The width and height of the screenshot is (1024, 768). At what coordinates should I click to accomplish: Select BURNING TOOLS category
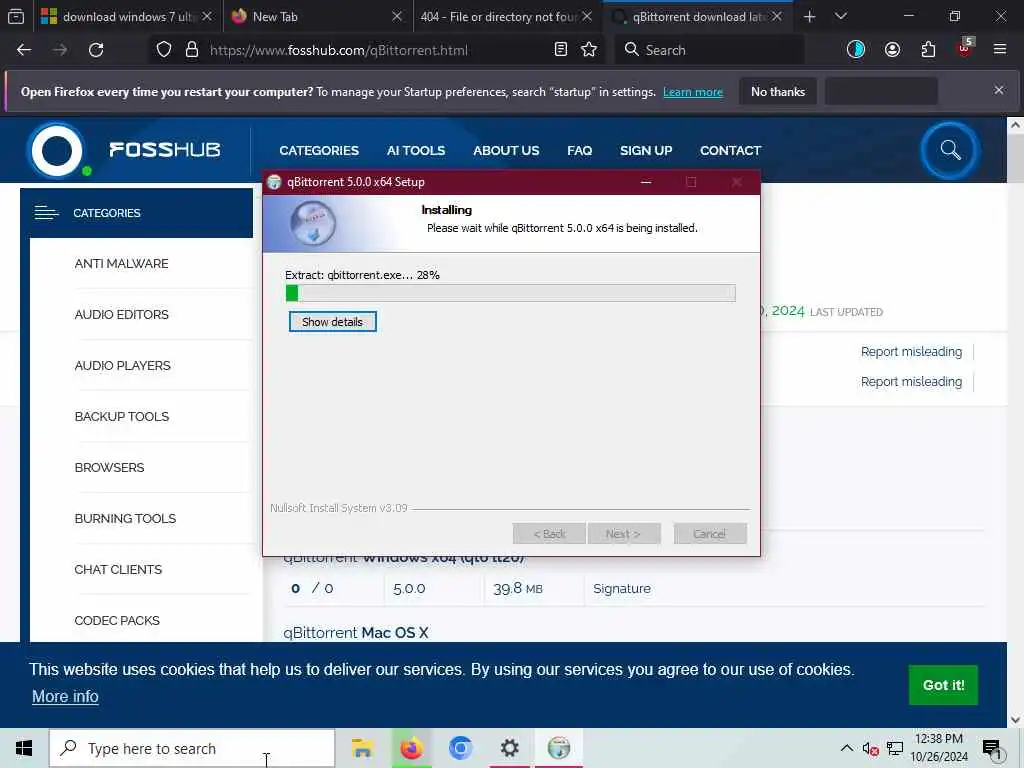[125, 518]
